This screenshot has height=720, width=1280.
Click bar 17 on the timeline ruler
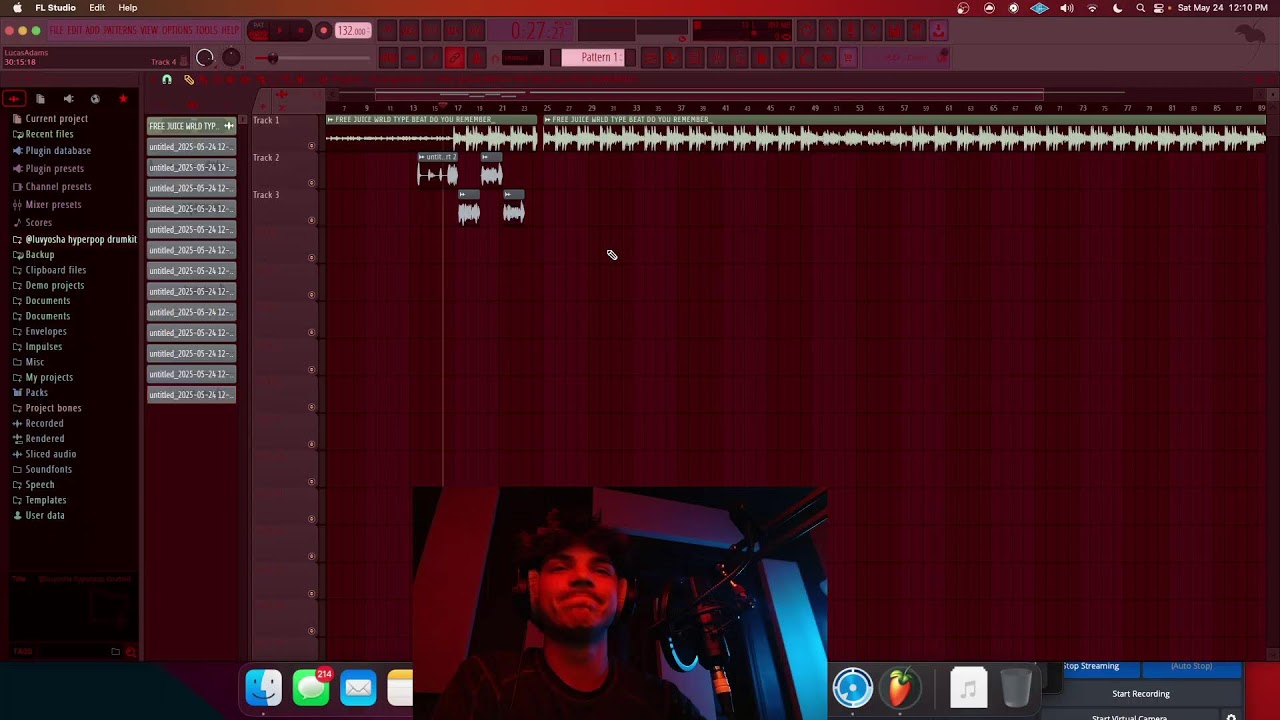(457, 108)
